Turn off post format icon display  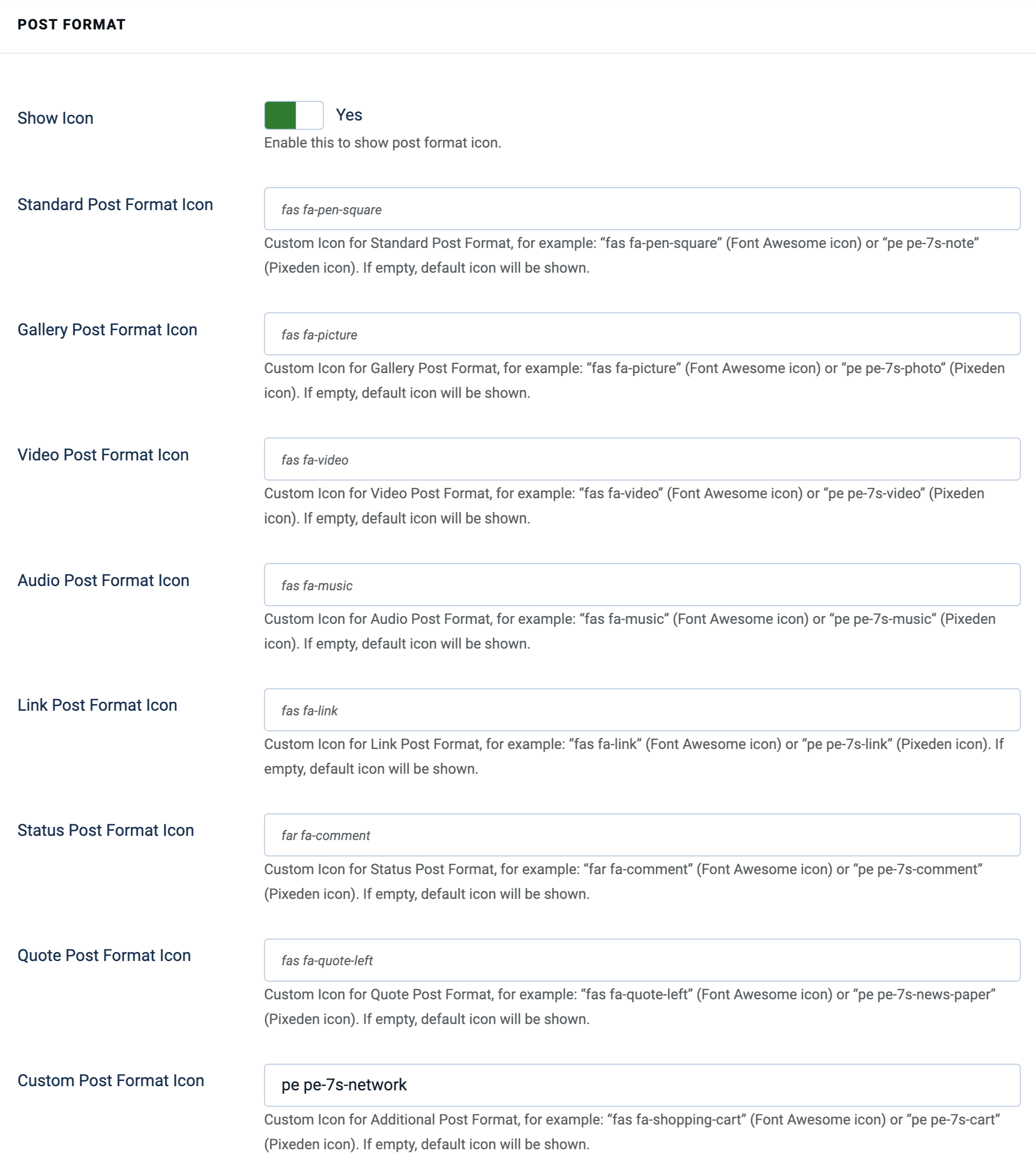293,115
